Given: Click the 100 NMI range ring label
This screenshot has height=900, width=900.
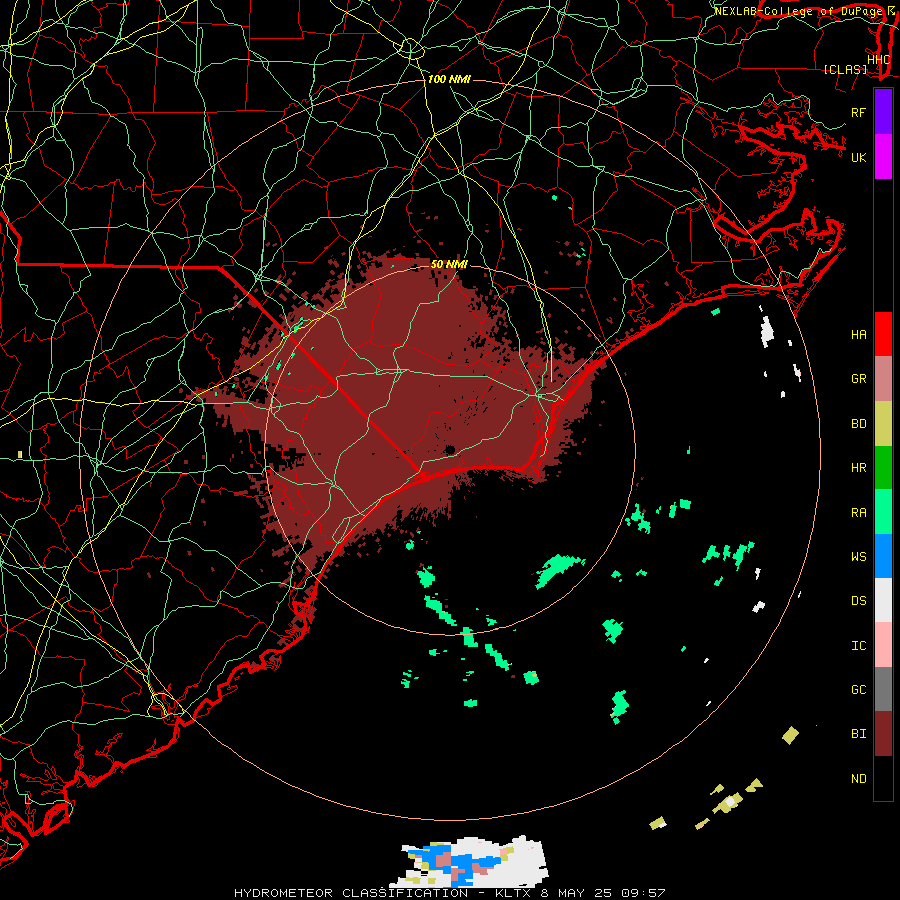Looking at the screenshot, I should pos(449,79).
